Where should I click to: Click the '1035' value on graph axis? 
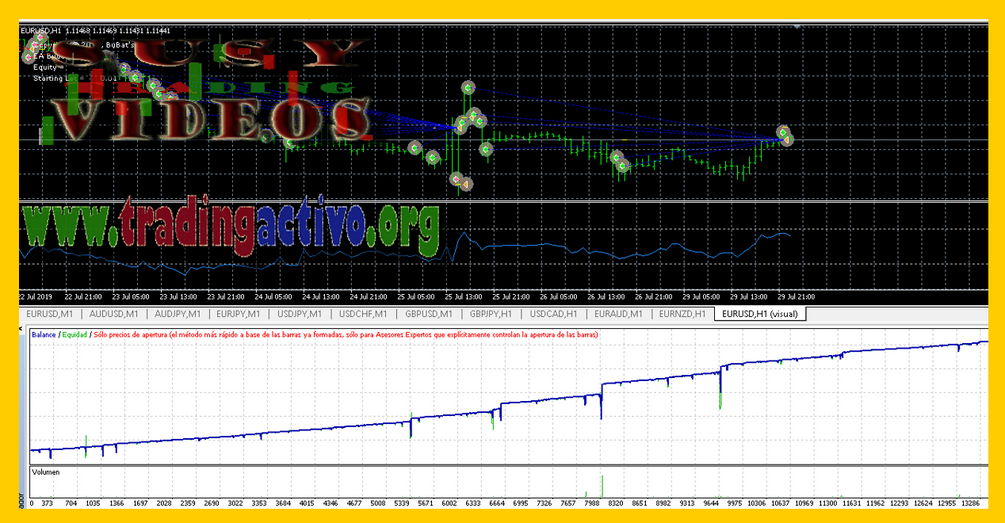93,503
